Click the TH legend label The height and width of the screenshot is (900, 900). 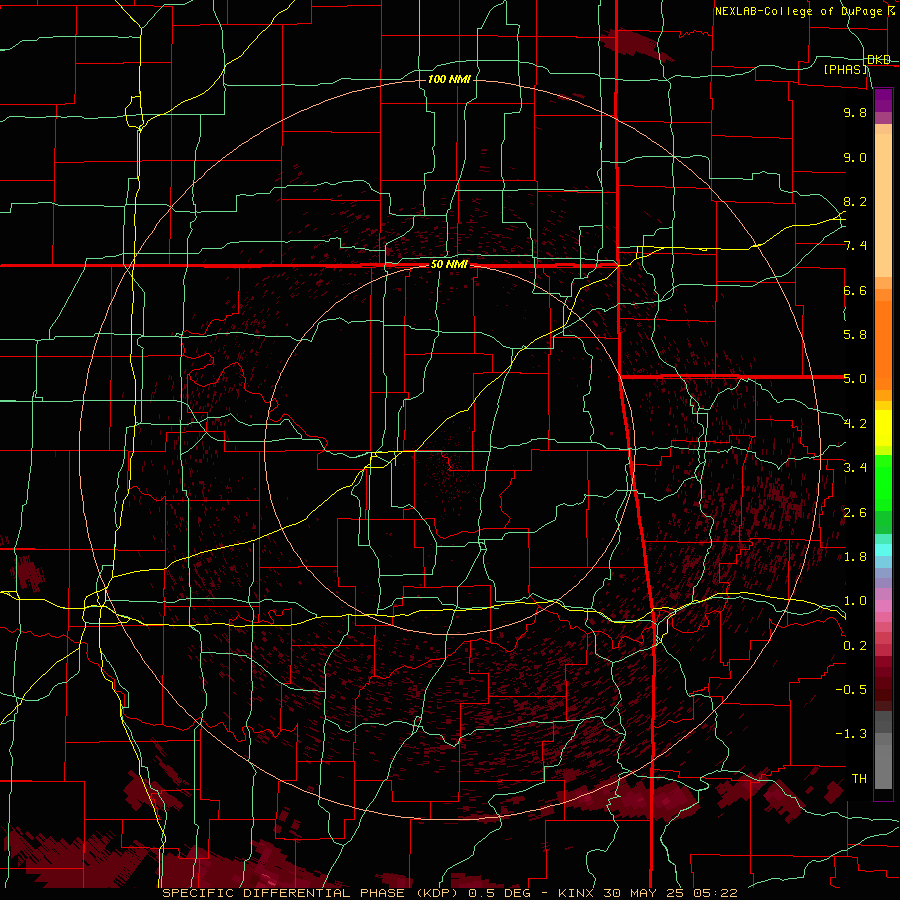click(859, 779)
